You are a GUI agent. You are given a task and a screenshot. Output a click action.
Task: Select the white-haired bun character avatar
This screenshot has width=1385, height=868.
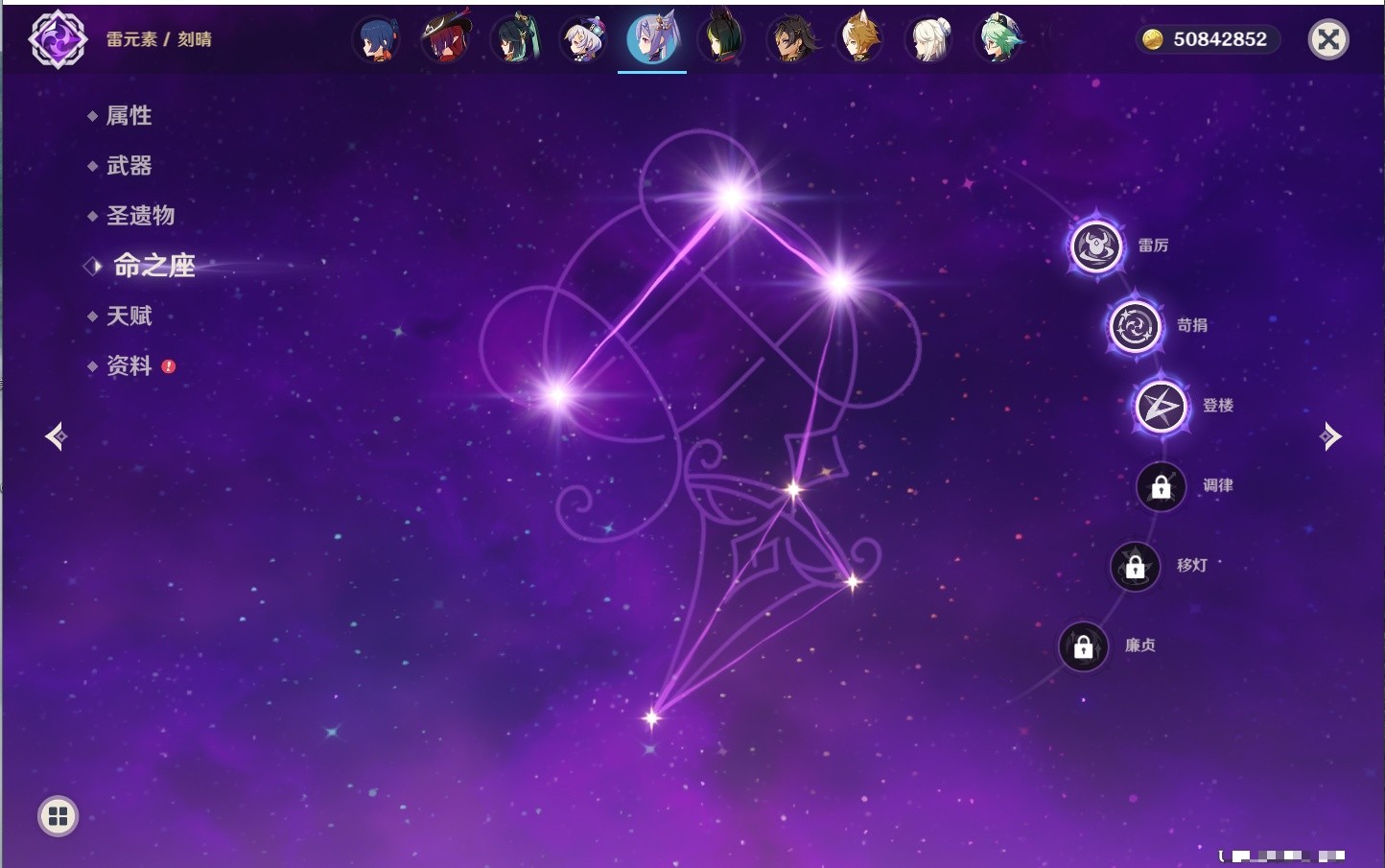pos(929,39)
